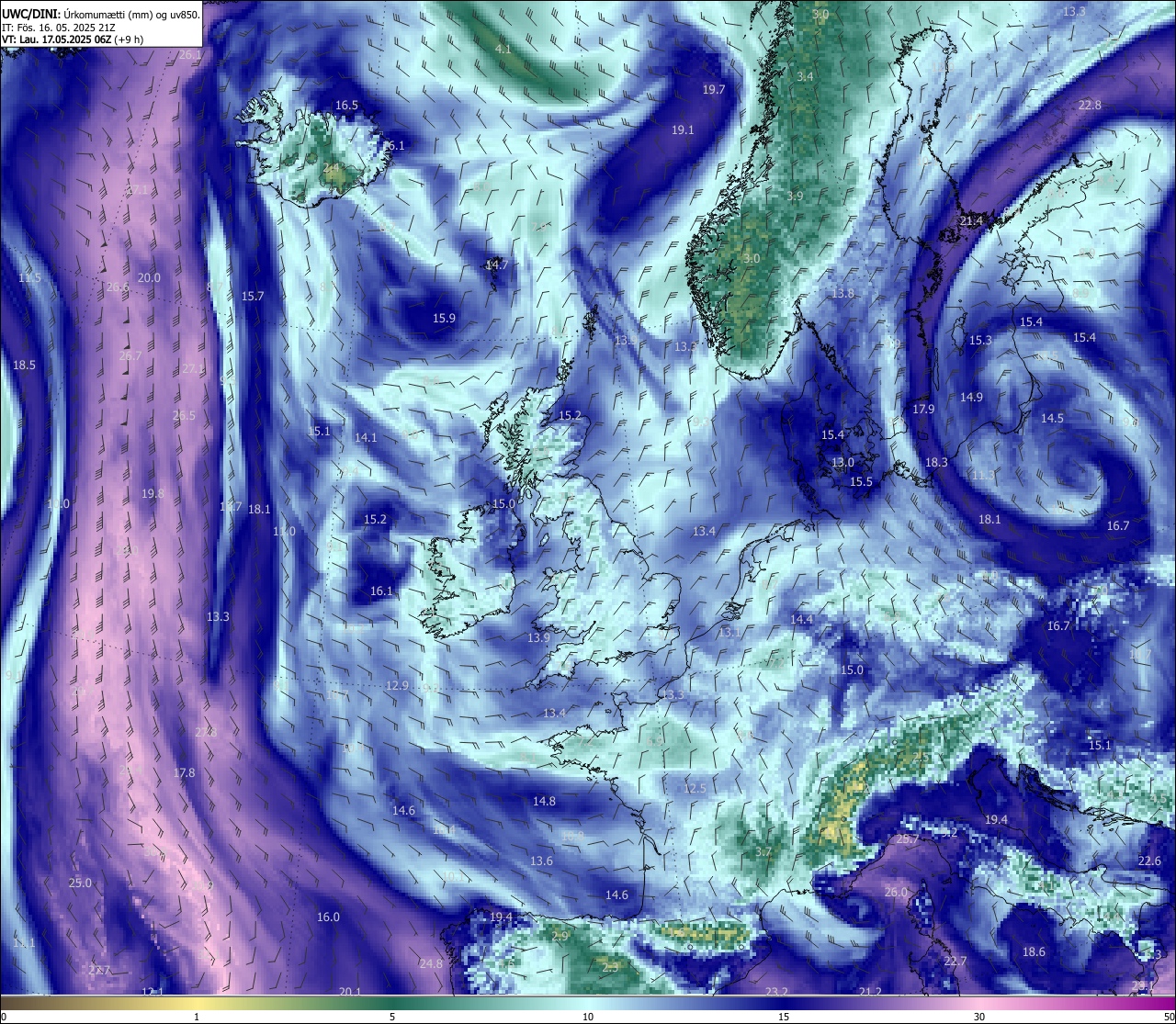Image resolution: width=1176 pixels, height=1024 pixels.
Task: Click the 14.9 value label
Action: (971, 398)
